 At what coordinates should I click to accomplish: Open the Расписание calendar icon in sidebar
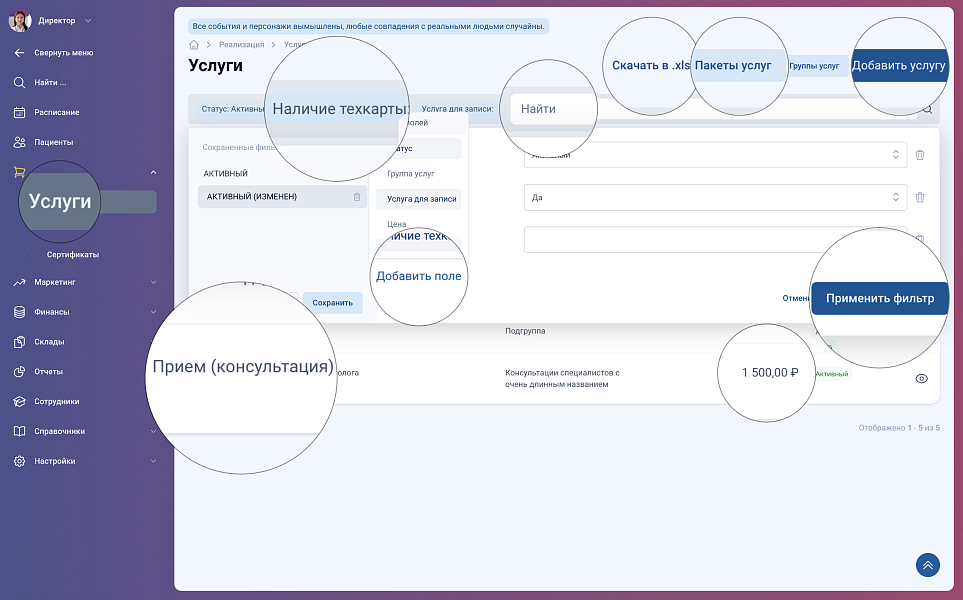pos(19,112)
